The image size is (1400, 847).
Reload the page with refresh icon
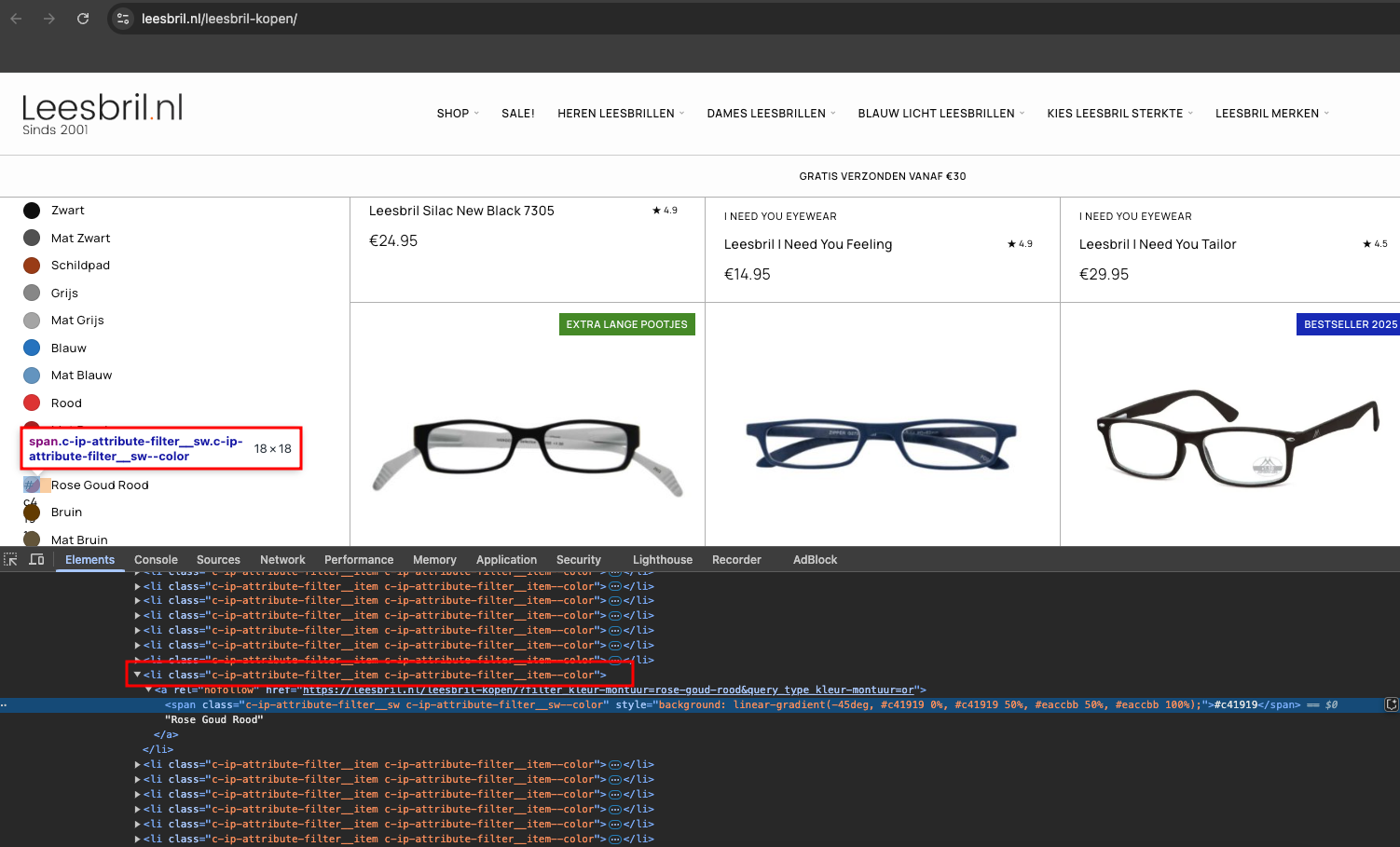pos(83,19)
